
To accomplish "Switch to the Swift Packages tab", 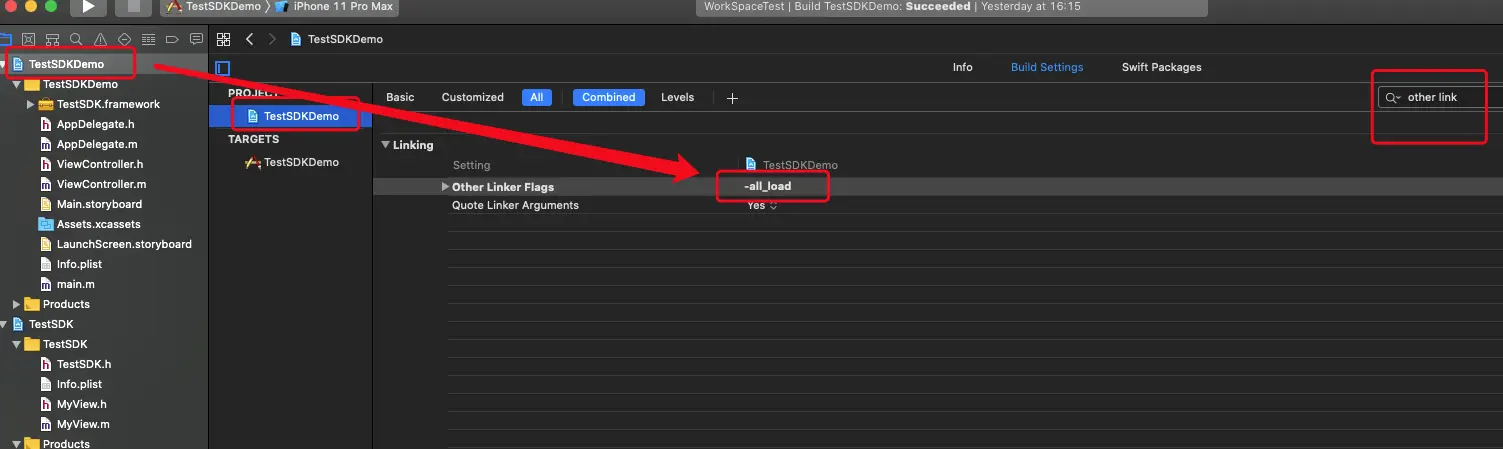I will pyautogui.click(x=1161, y=67).
